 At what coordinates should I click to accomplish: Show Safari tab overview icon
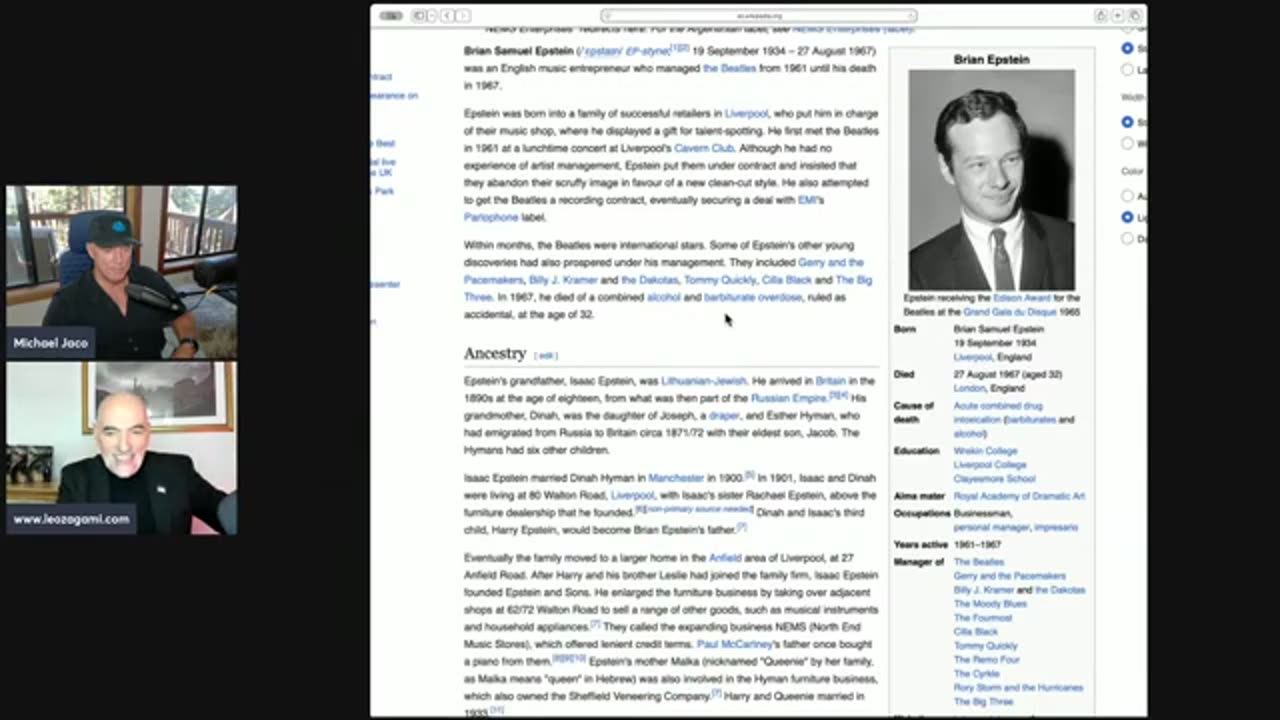tap(1134, 16)
